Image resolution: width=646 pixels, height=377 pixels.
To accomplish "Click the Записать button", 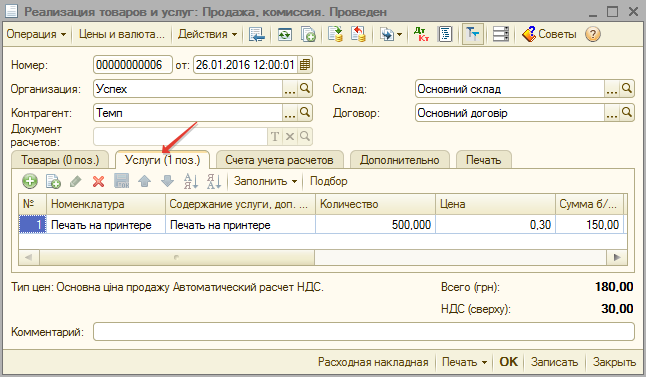I will [554, 362].
